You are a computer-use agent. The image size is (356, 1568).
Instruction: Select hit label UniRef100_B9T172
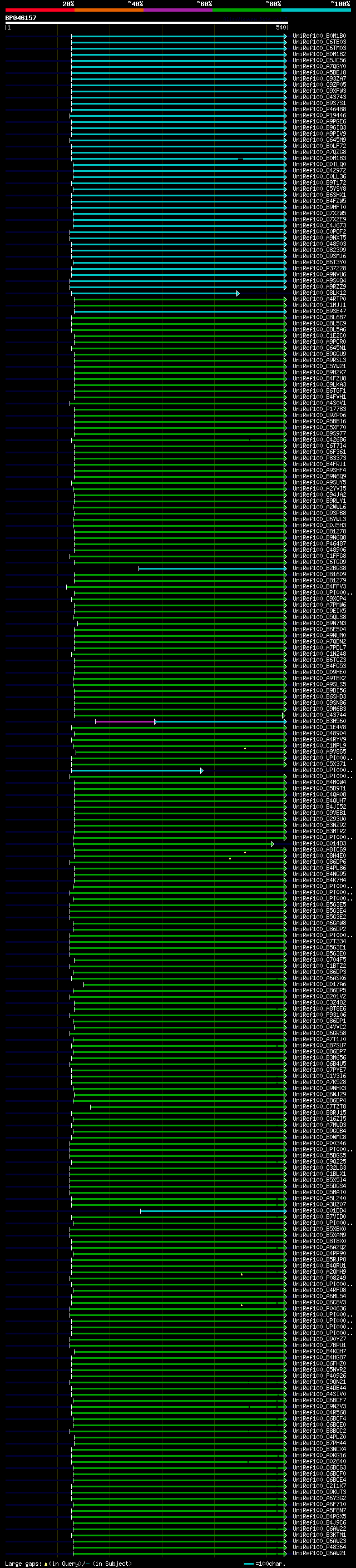pos(319,182)
